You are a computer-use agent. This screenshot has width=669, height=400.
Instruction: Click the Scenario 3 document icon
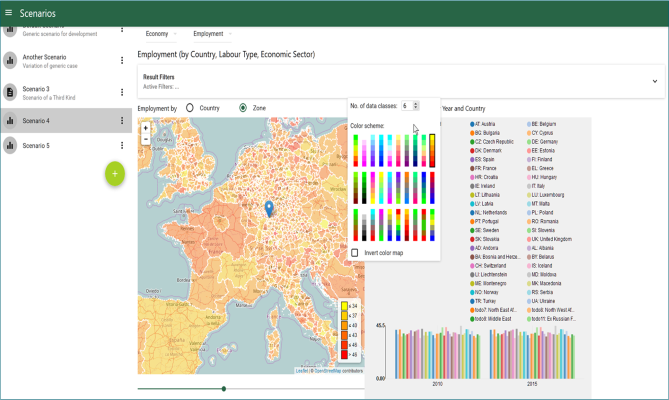(x=10, y=92)
